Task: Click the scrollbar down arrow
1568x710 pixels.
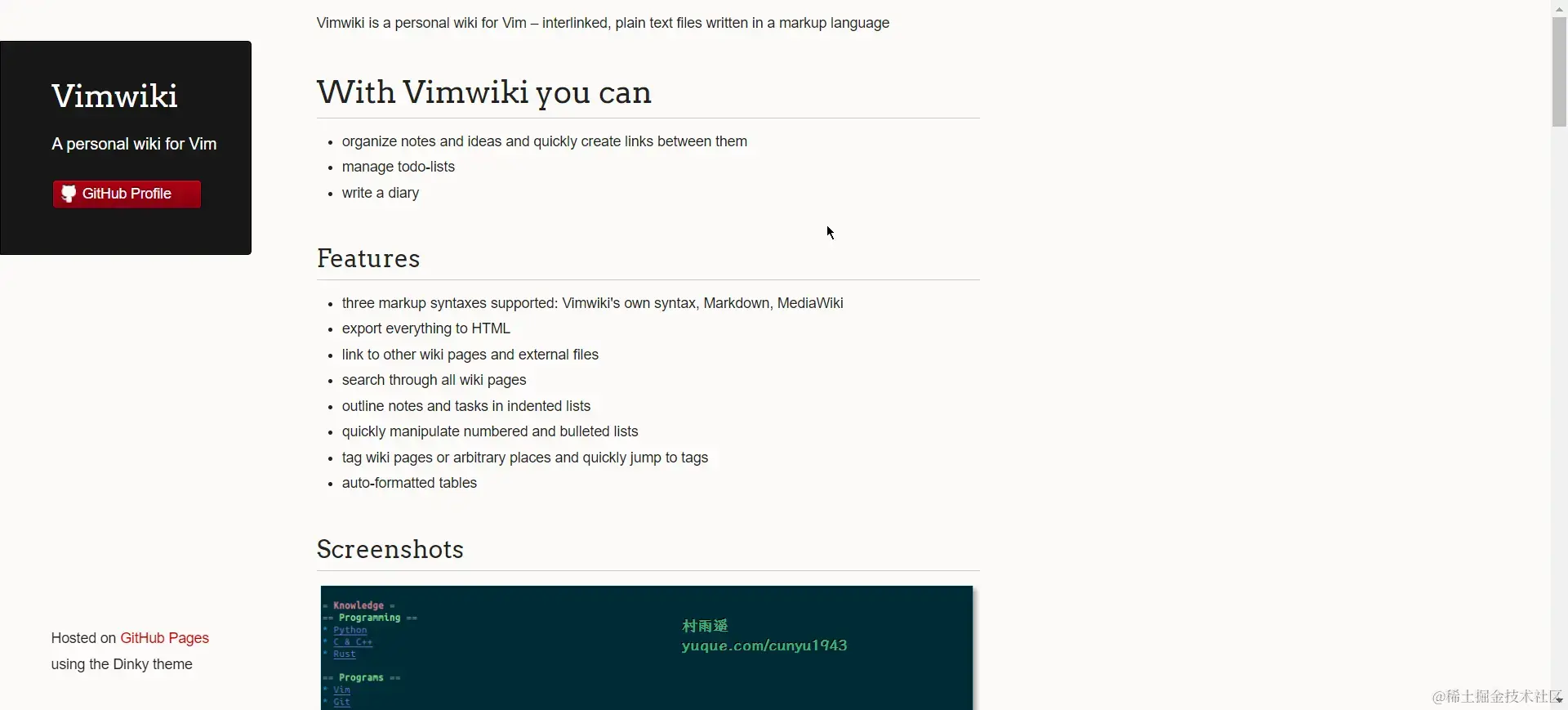Action: [1559, 700]
